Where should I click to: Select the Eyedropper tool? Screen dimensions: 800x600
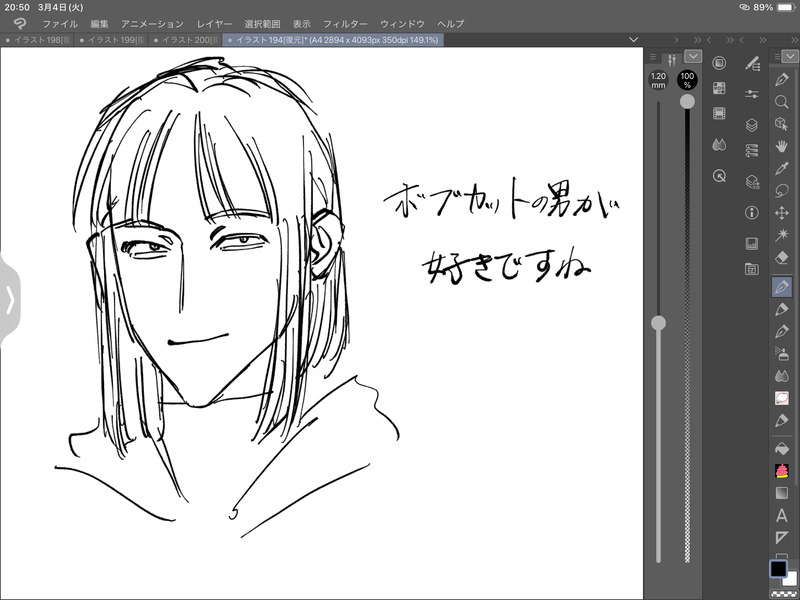coord(782,168)
